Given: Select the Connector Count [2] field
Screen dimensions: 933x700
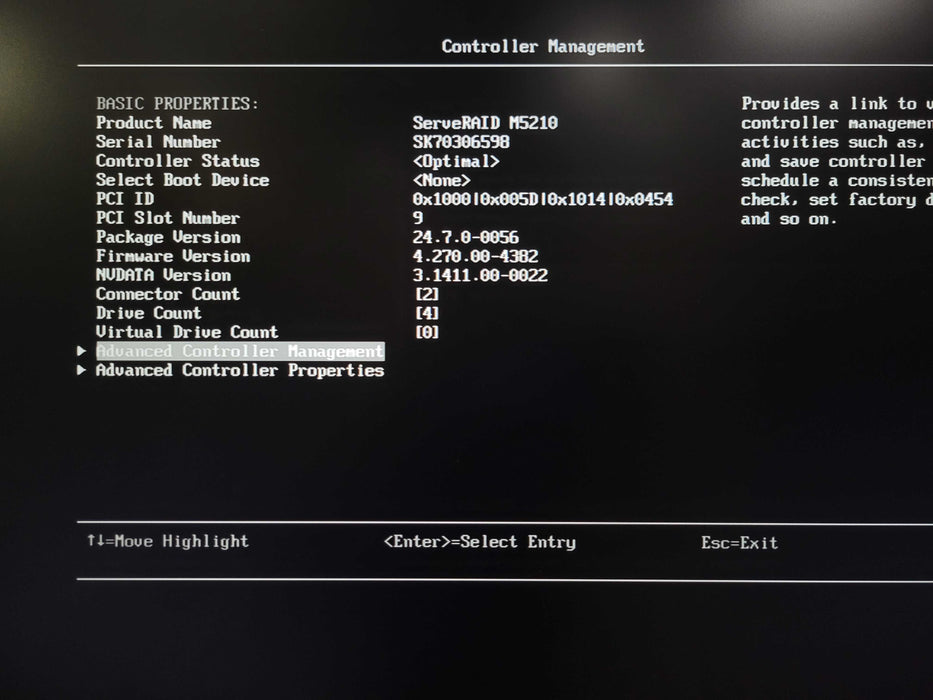Looking at the screenshot, I should (x=426, y=295).
